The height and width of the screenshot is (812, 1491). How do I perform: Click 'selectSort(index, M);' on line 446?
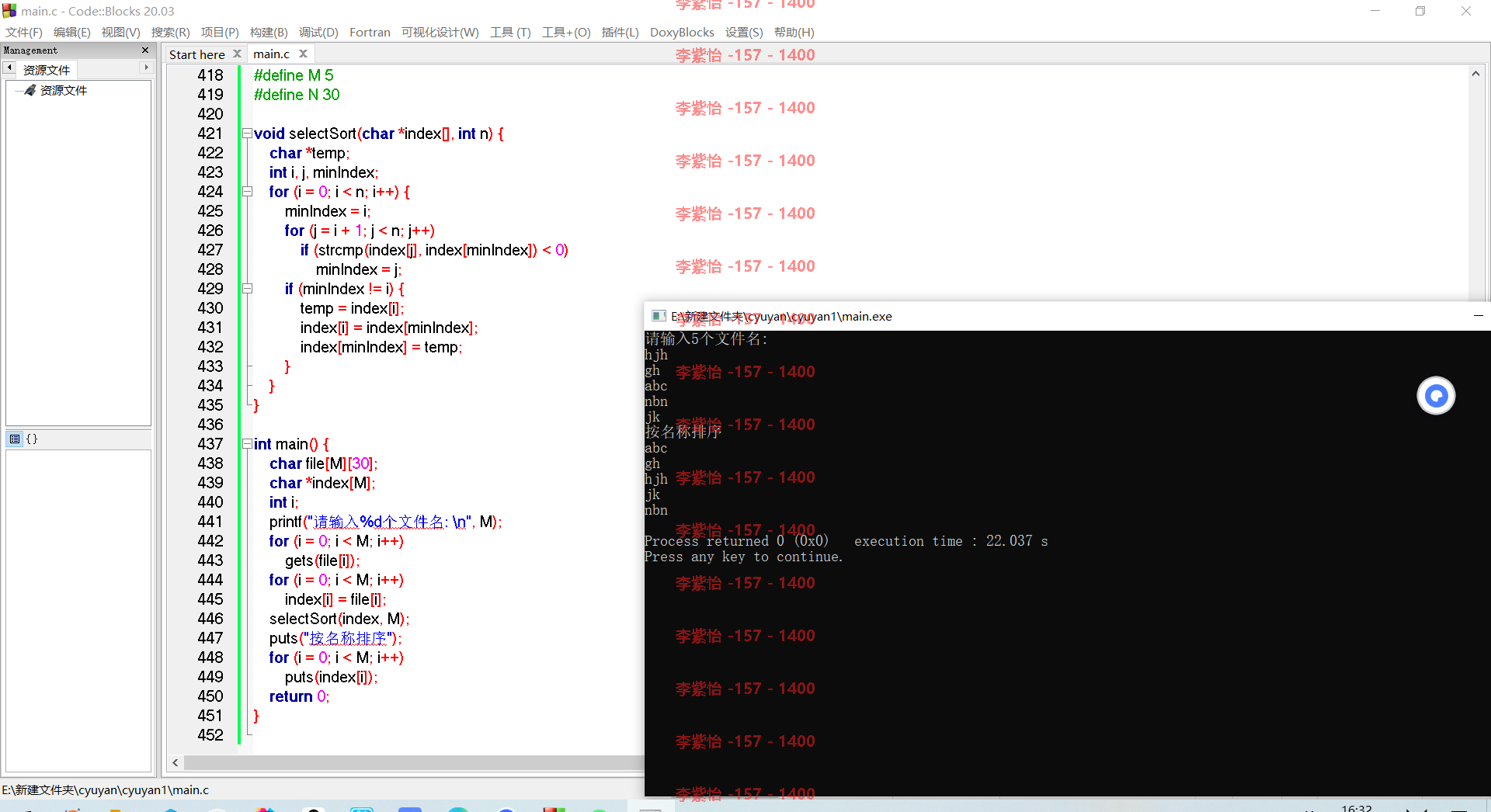pyautogui.click(x=339, y=619)
